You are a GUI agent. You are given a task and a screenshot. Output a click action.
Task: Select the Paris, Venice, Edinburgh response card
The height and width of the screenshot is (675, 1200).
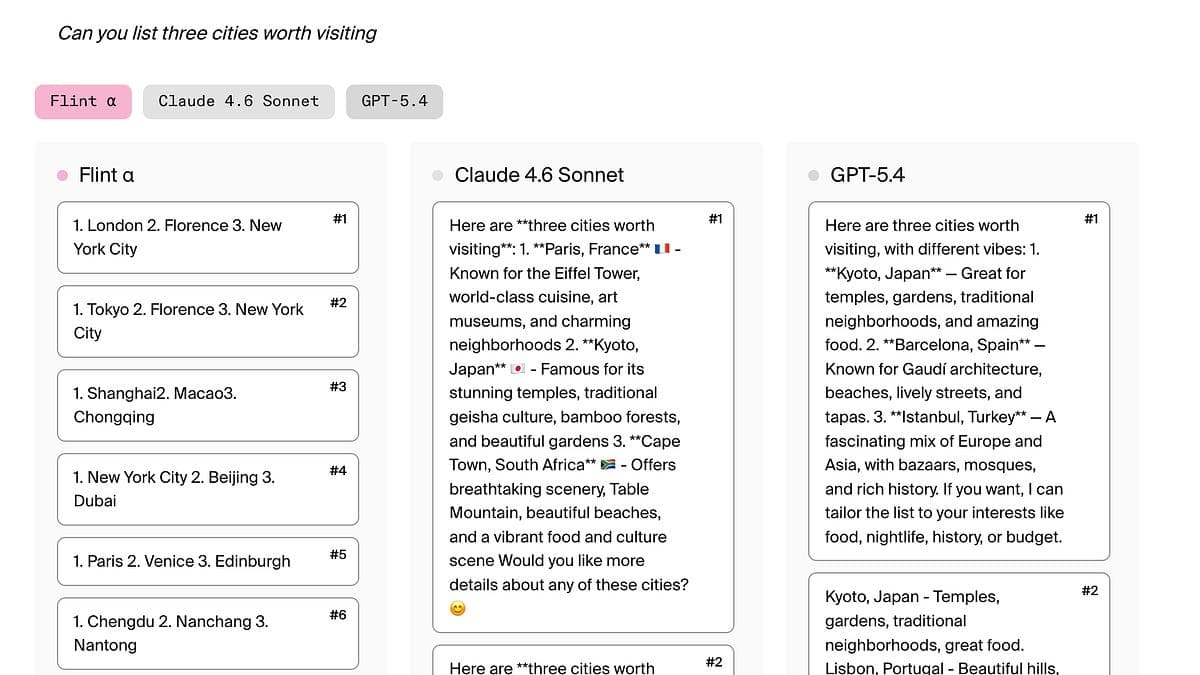(208, 561)
